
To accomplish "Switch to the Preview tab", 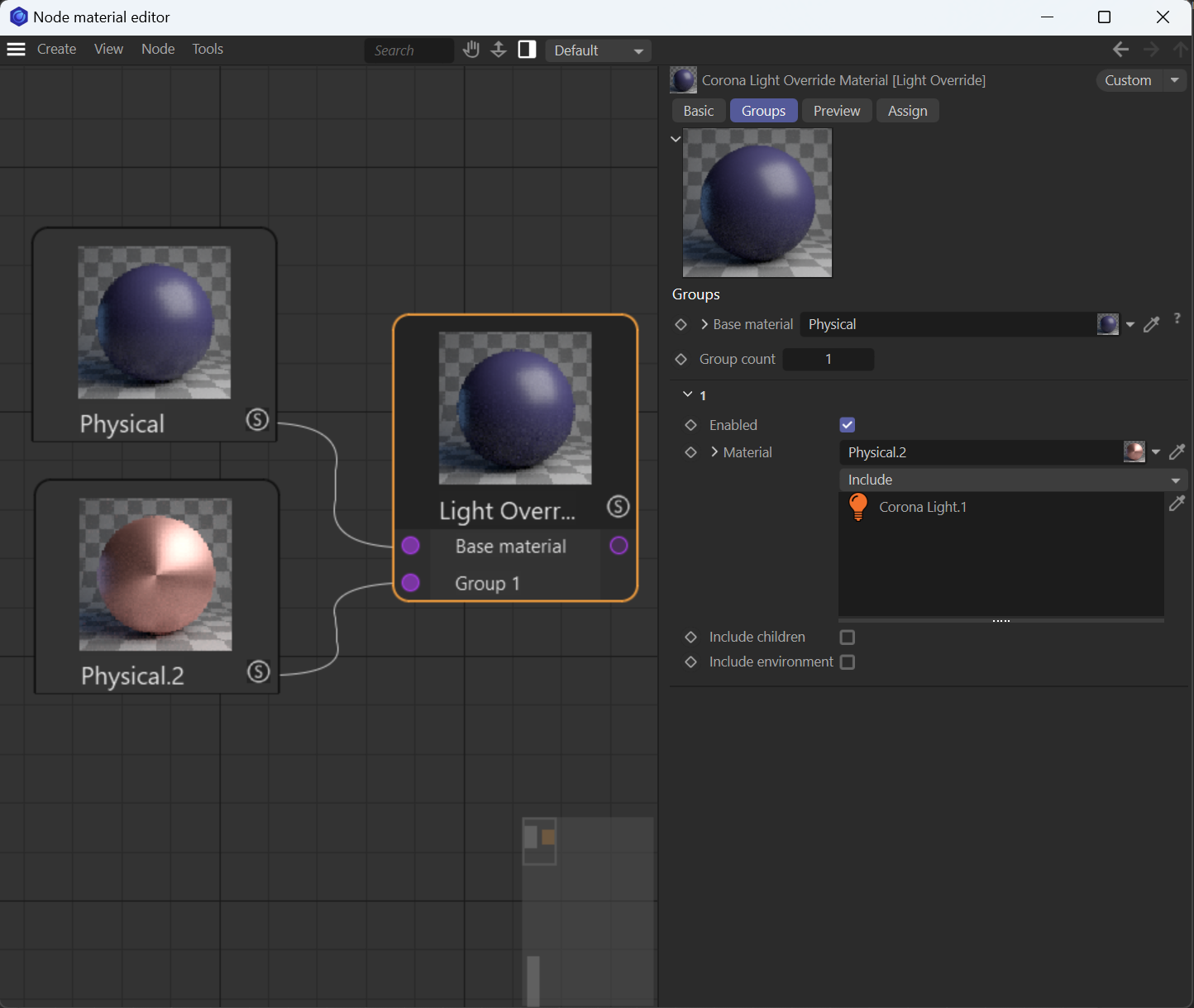I will (x=837, y=111).
